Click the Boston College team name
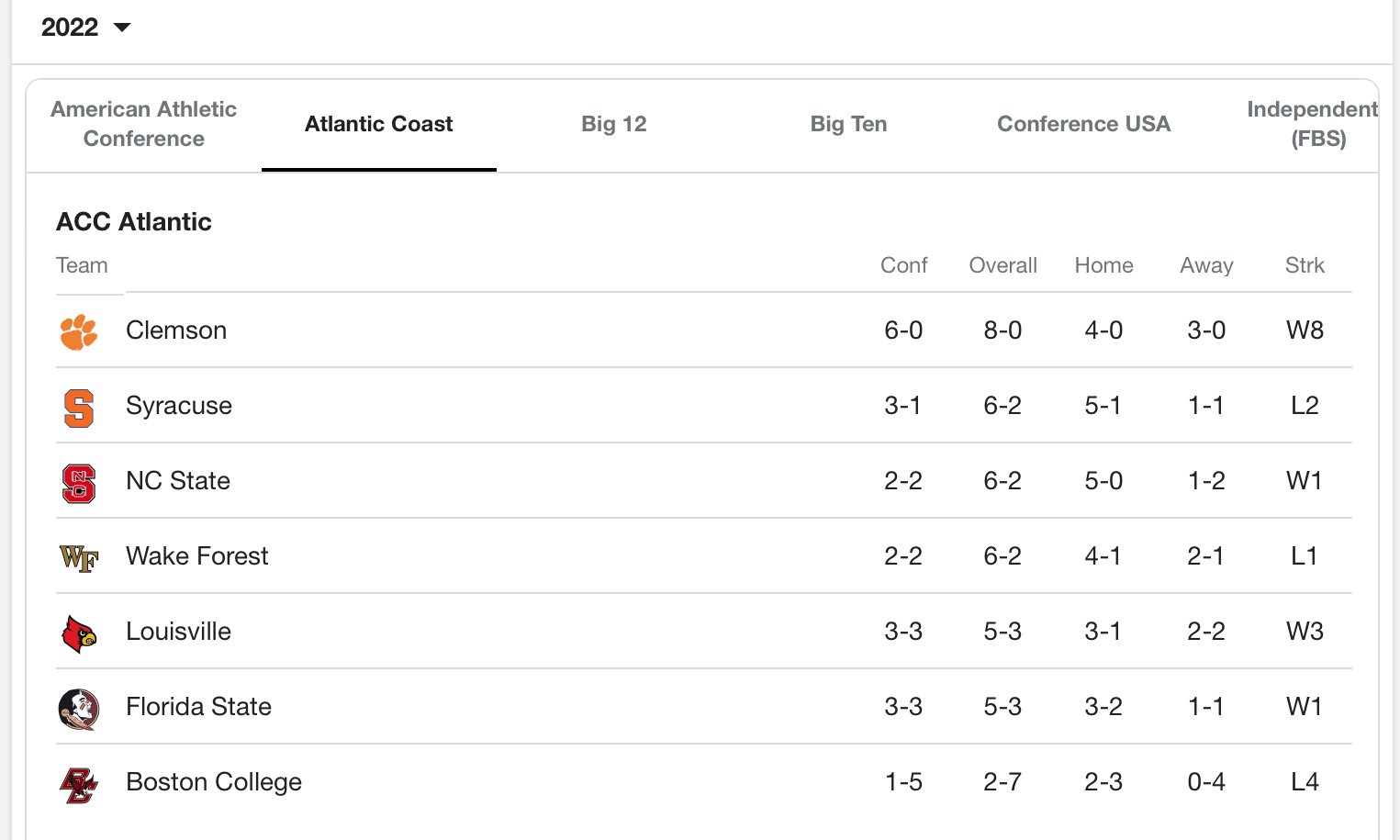The image size is (1400, 840). [214, 782]
